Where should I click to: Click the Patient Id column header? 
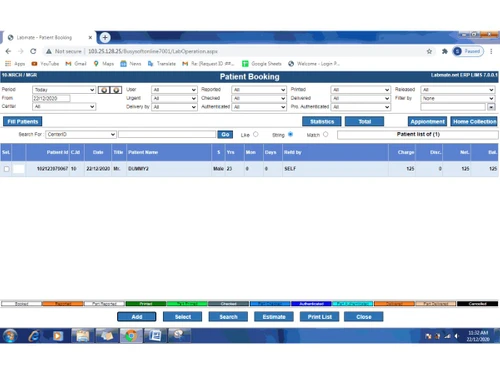57,152
